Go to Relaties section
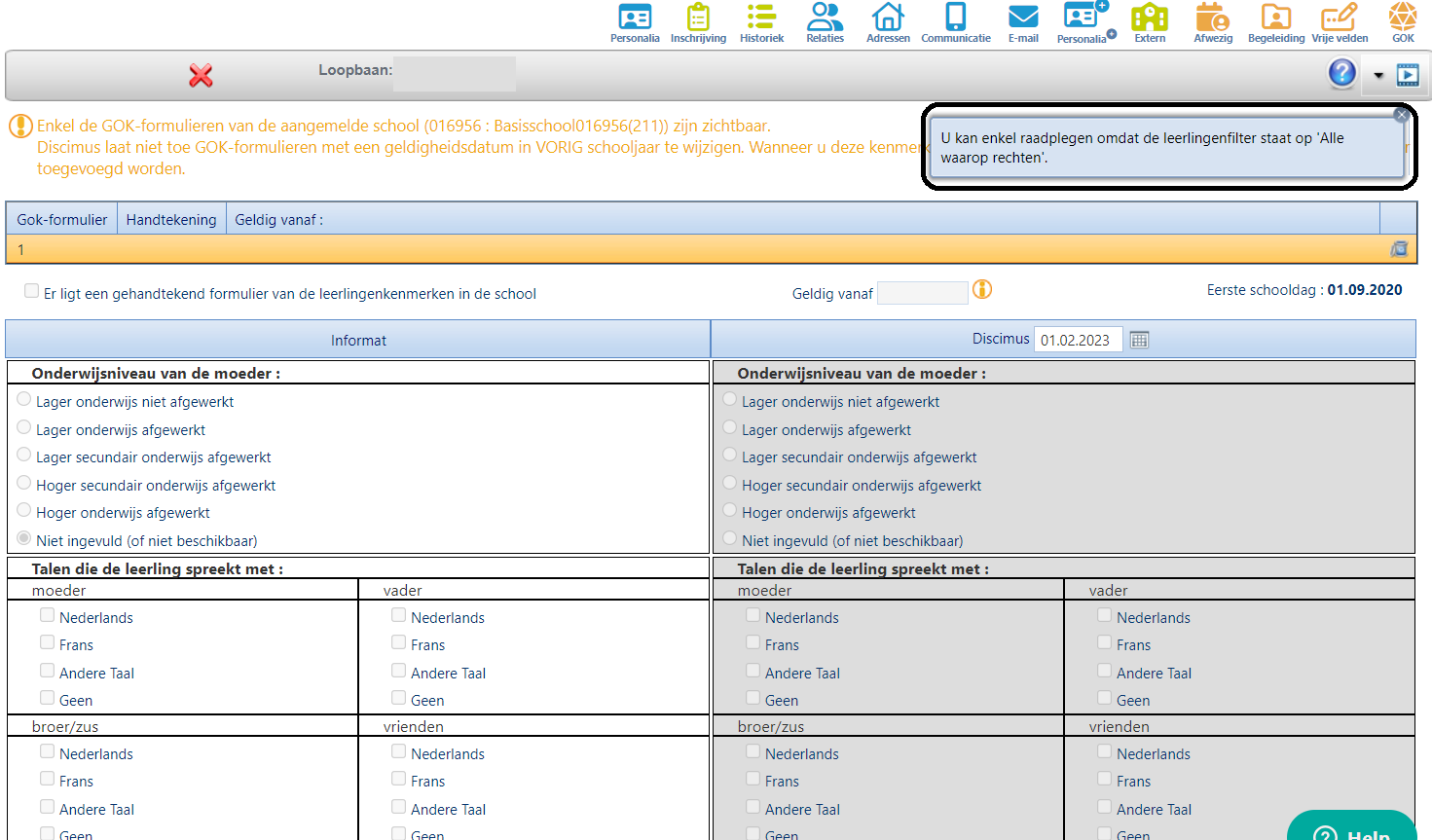 point(825,22)
